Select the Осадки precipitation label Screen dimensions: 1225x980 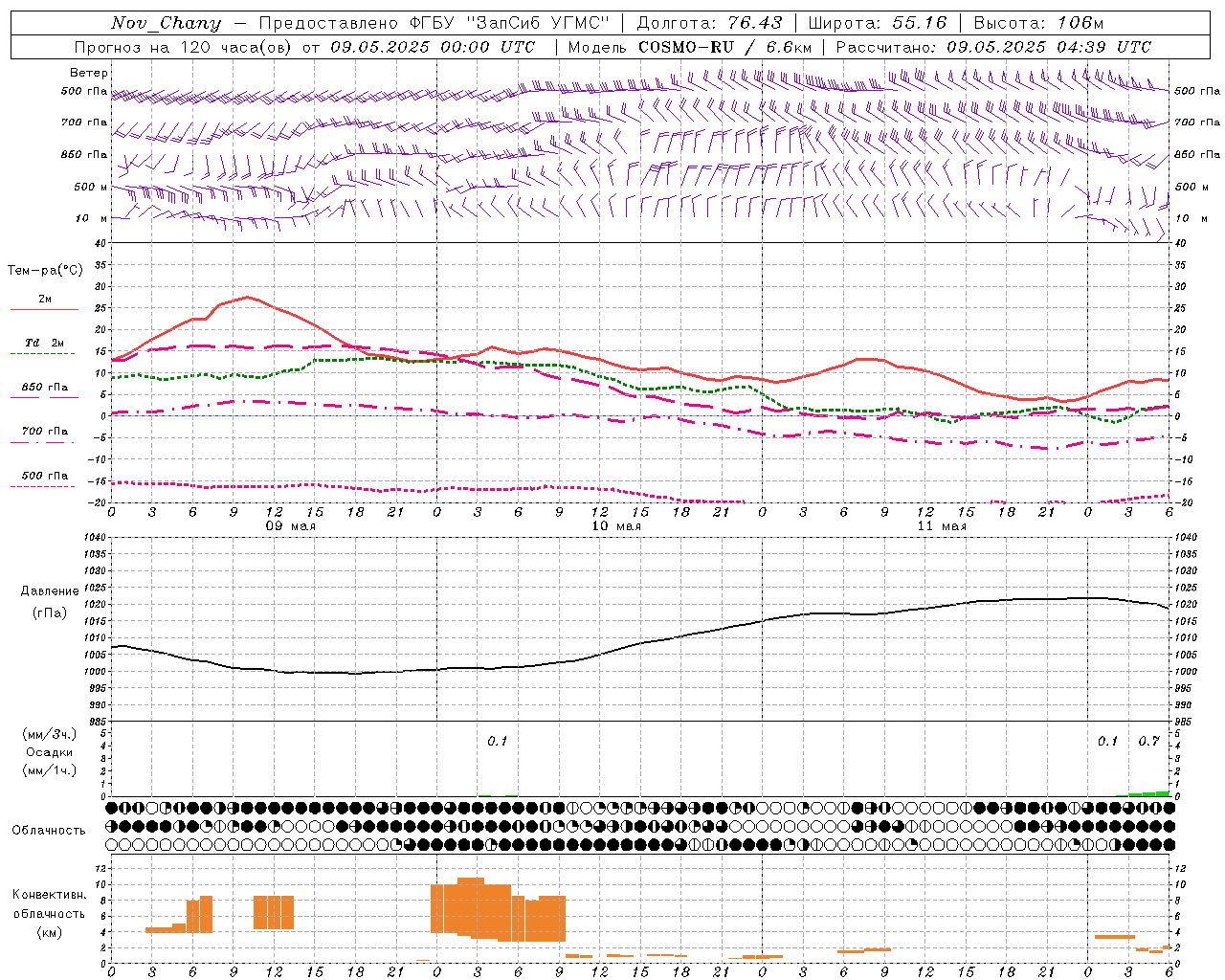pyautogui.click(x=50, y=752)
